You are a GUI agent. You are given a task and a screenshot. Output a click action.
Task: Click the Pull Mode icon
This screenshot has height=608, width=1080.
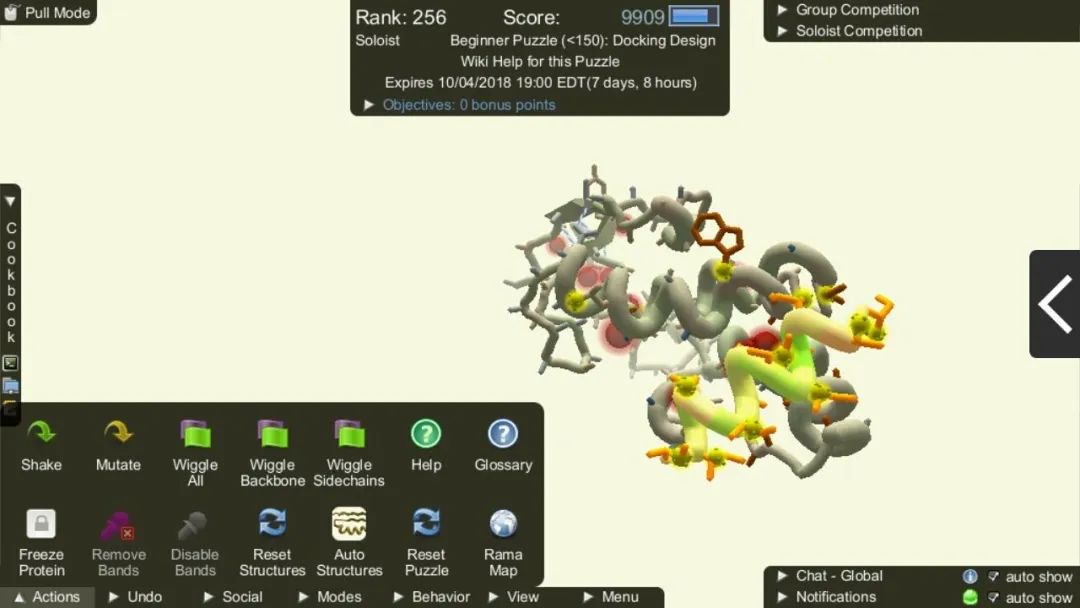[11, 12]
